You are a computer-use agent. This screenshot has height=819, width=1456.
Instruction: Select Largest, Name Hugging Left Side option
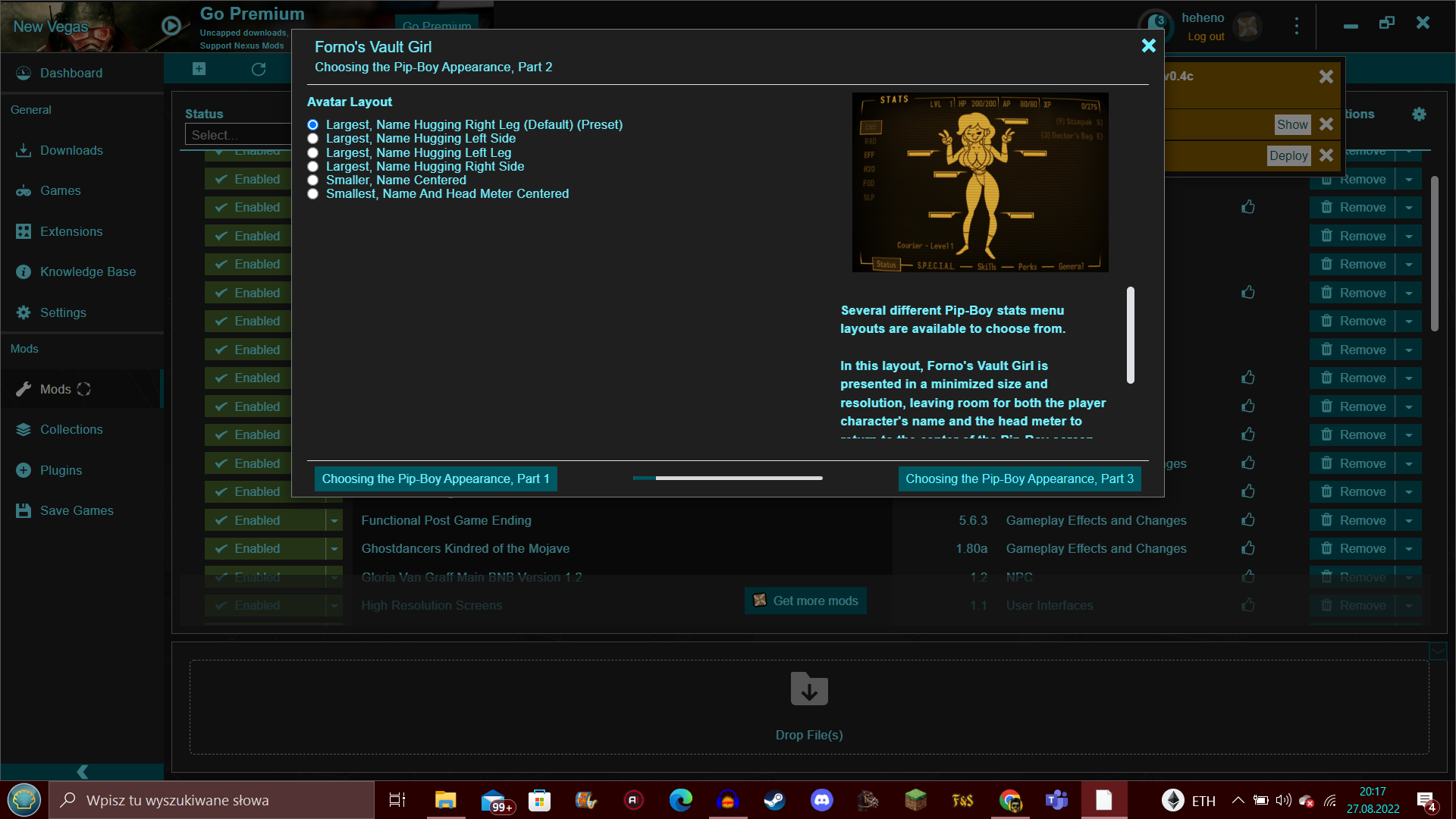pos(312,139)
